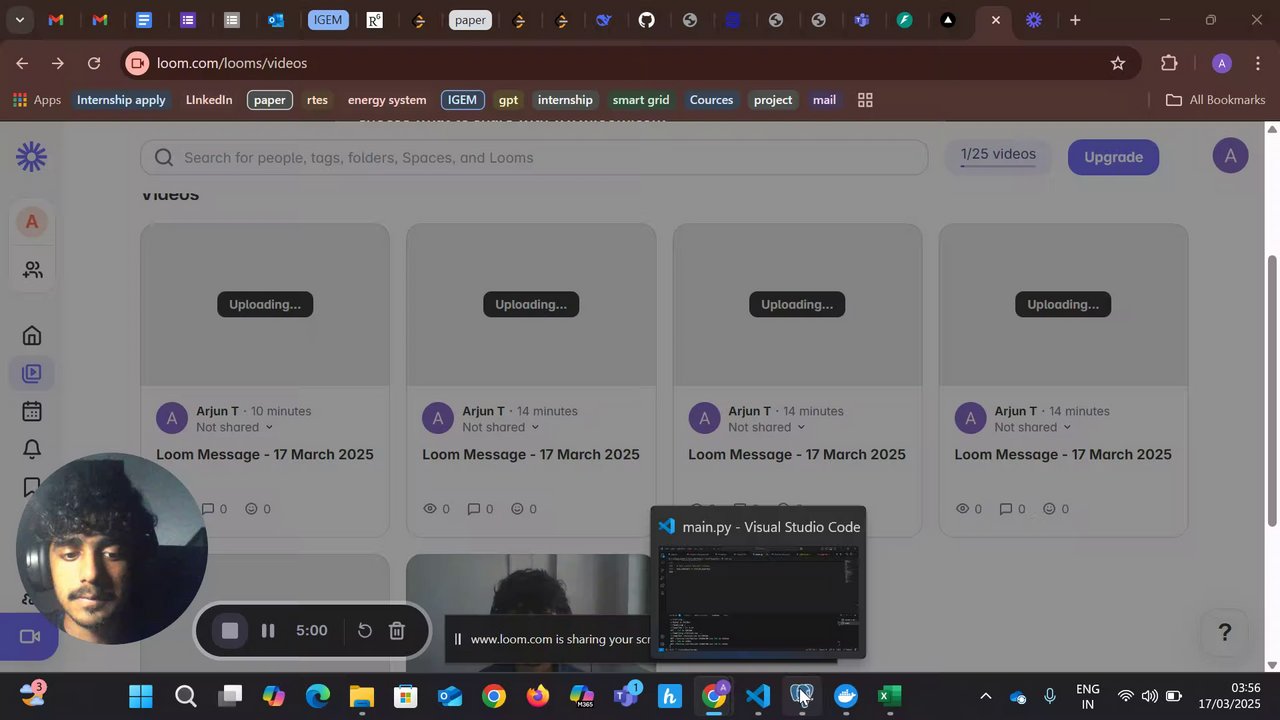Image resolution: width=1280 pixels, height=720 pixels.
Task: Click the camera record button in sidebar
Action: click(x=30, y=637)
